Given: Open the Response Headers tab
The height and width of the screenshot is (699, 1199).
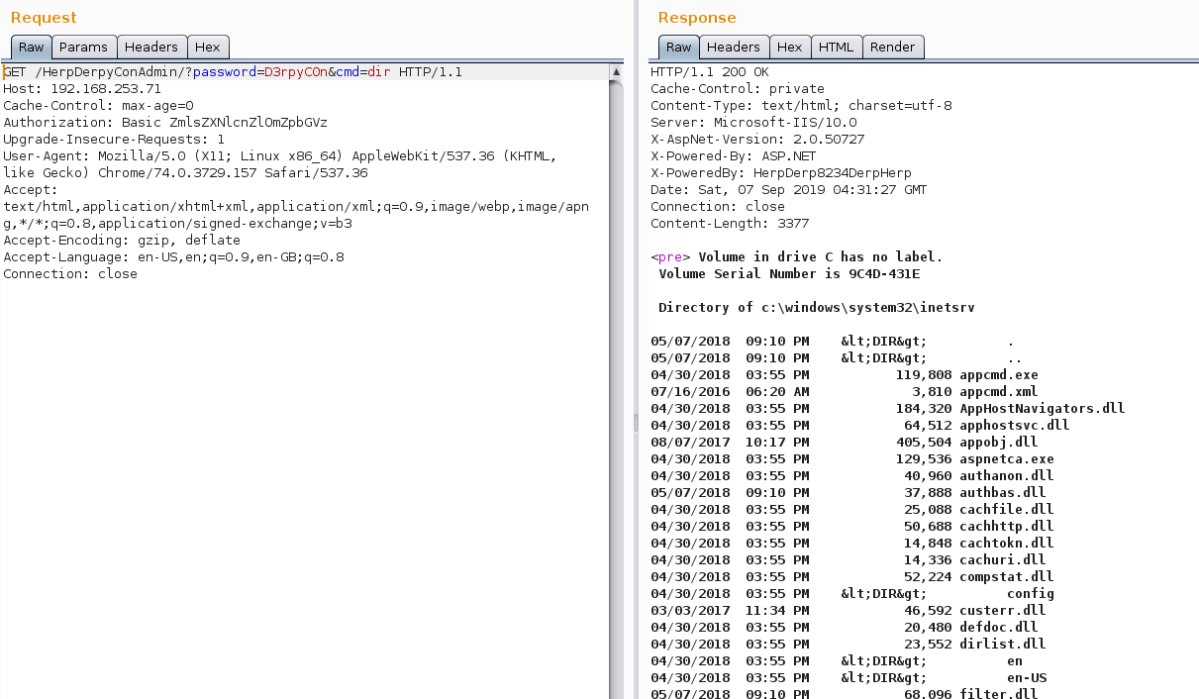Looking at the screenshot, I should click(733, 47).
